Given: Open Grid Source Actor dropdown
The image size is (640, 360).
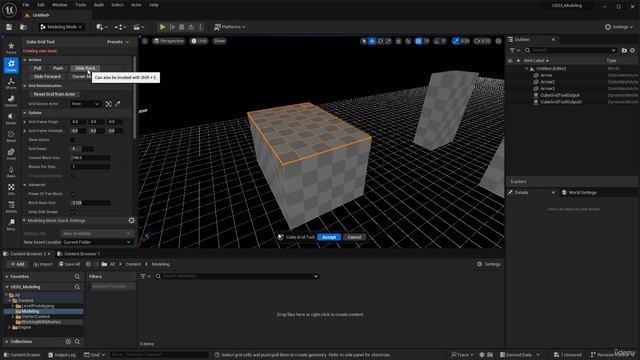Looking at the screenshot, I should tap(85, 104).
